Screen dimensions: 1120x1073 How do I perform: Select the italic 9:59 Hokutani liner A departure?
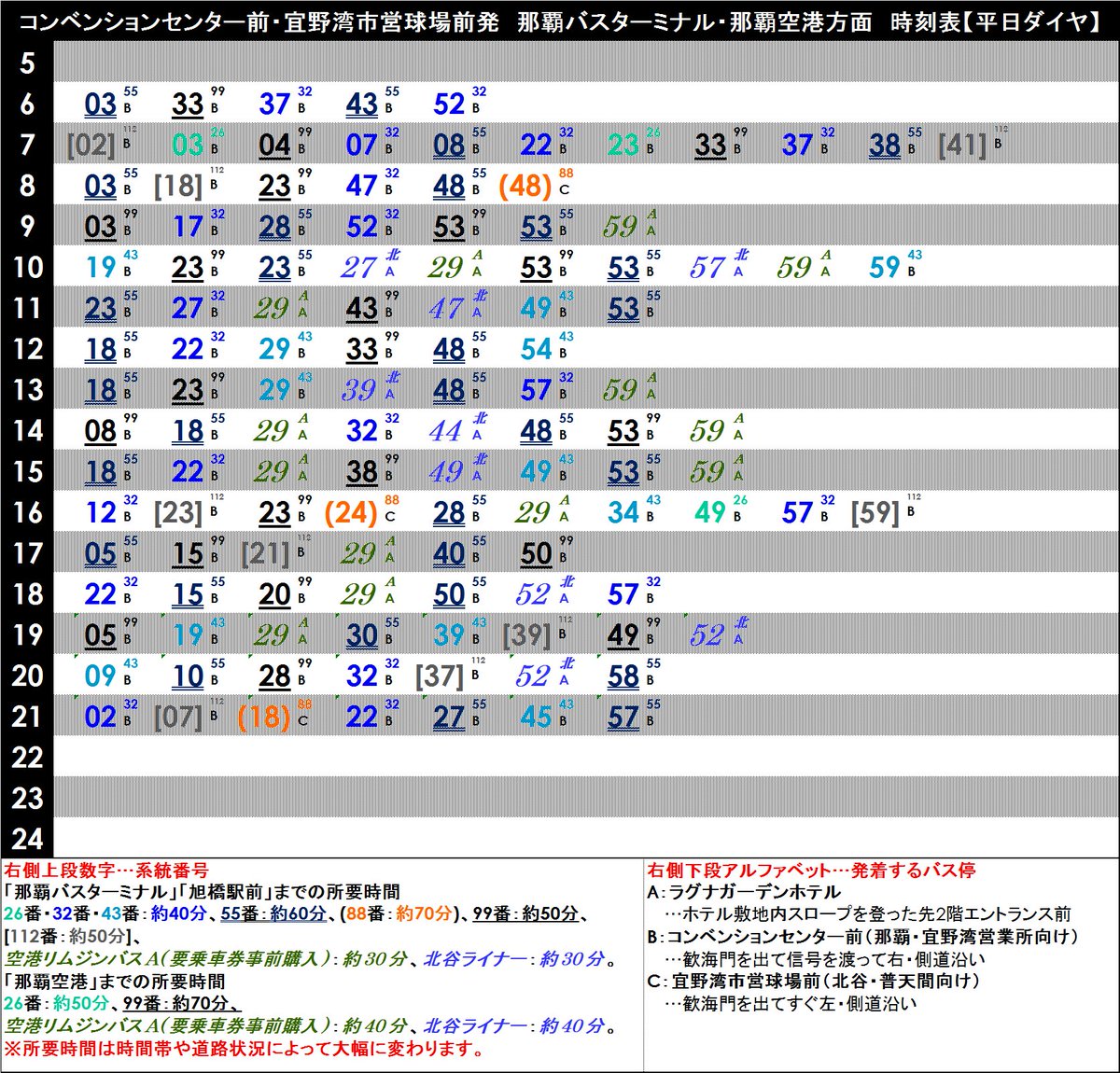[x=621, y=226]
